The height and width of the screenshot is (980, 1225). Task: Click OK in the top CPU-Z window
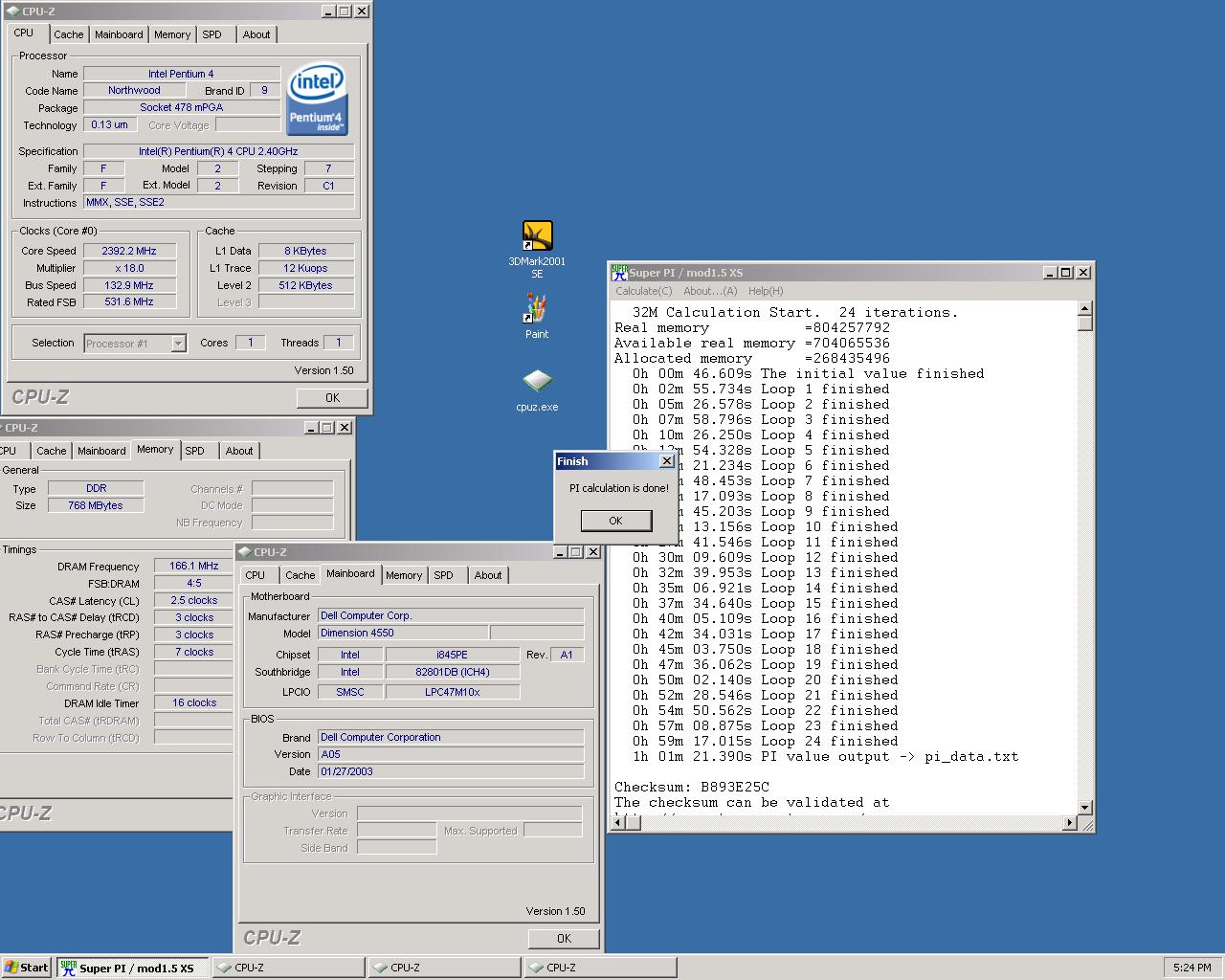332,398
